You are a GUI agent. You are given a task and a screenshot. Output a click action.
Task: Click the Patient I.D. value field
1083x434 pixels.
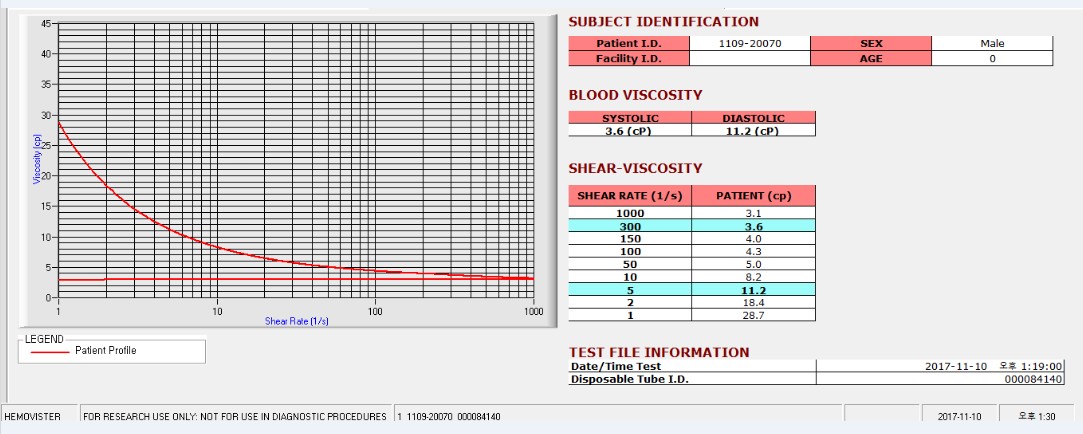(749, 44)
